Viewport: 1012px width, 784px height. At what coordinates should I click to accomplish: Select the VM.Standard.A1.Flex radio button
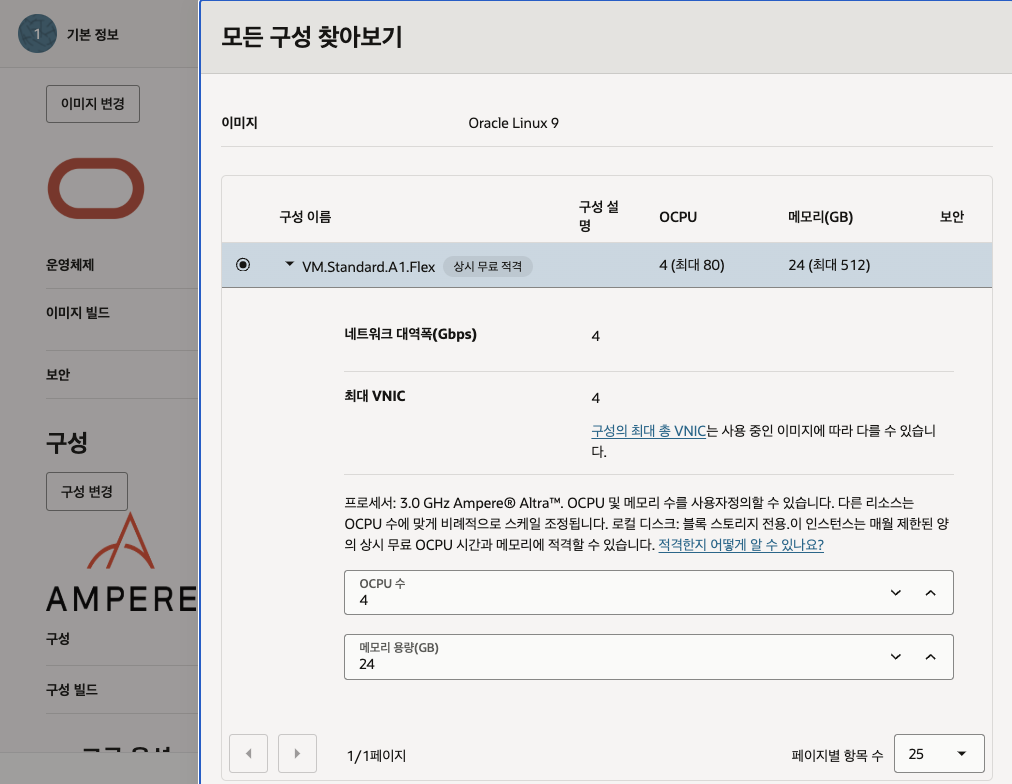(243, 265)
